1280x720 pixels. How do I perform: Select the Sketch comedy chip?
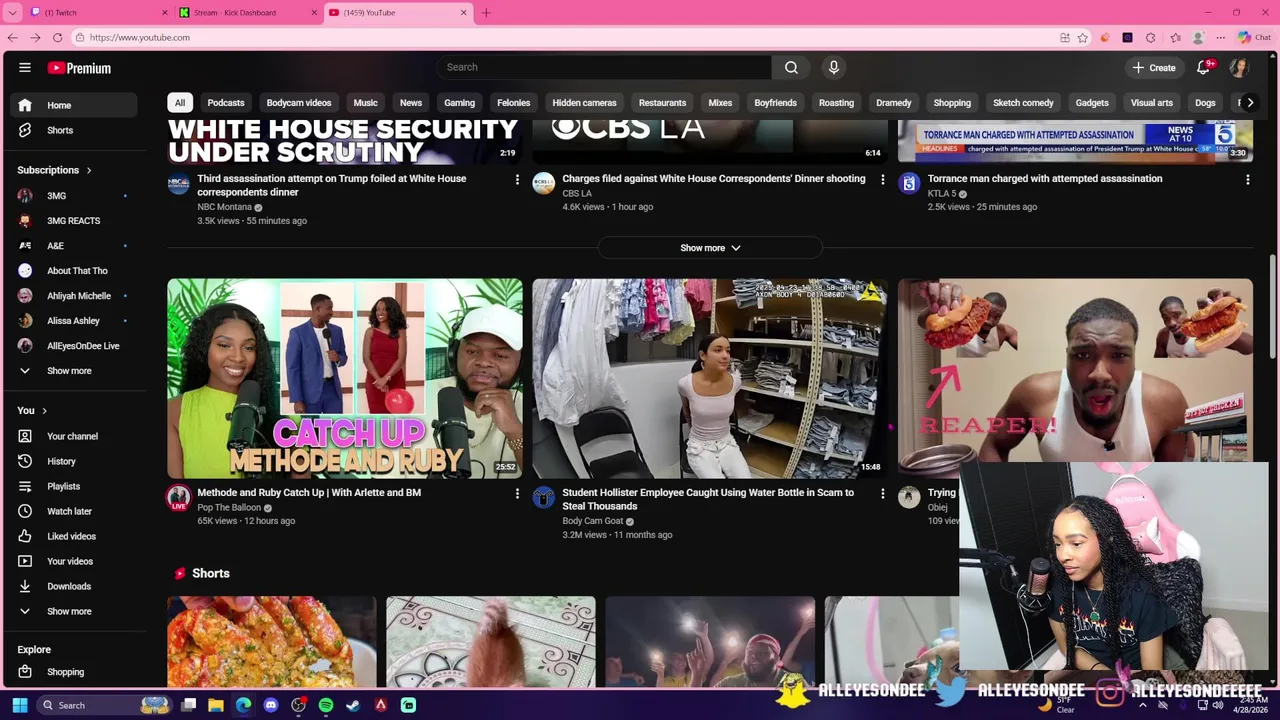pos(1023,103)
